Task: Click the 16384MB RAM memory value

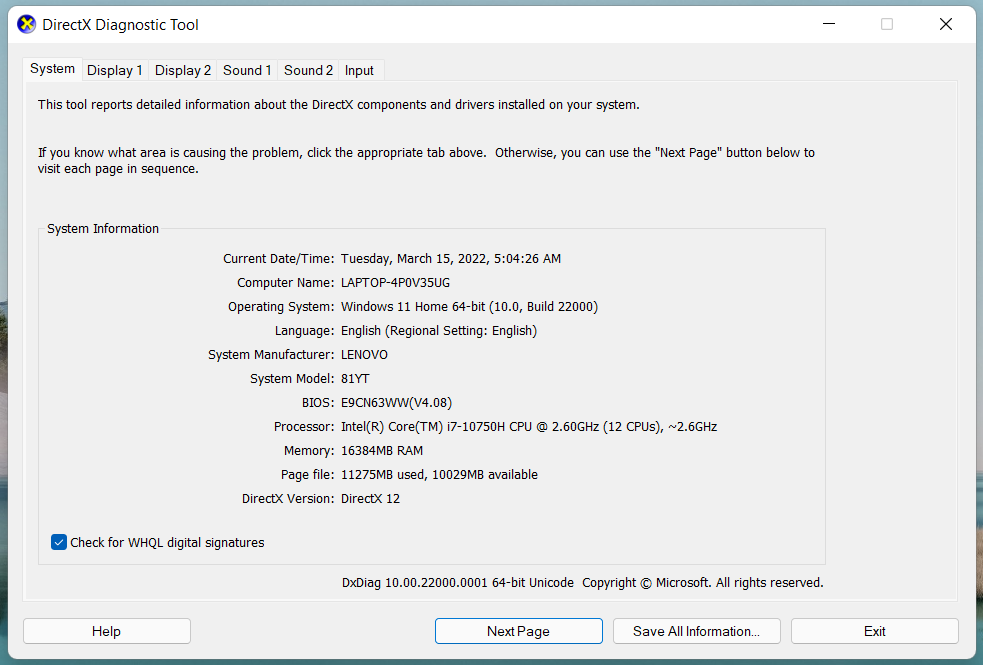Action: pos(382,451)
